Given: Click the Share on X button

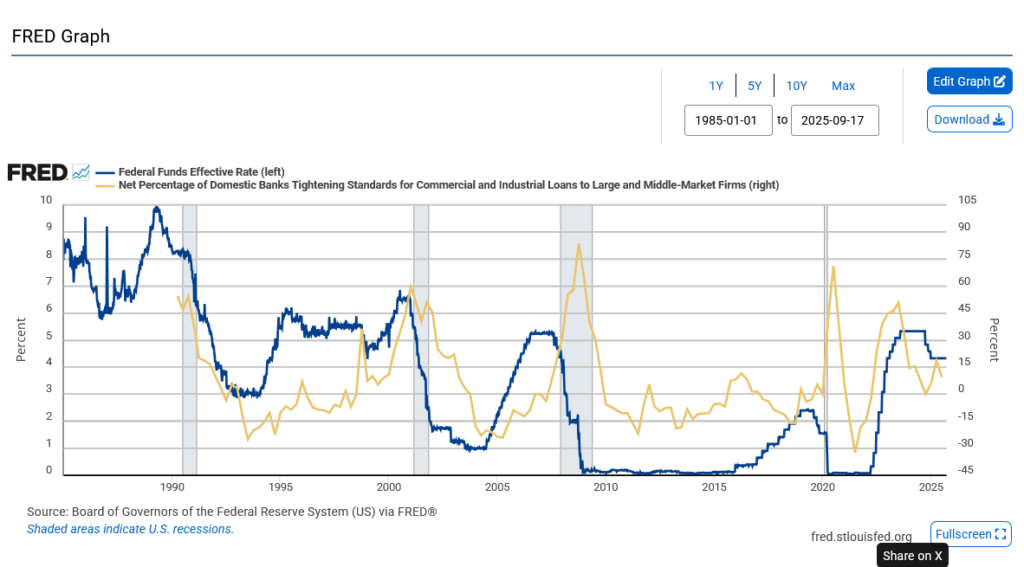Looking at the screenshot, I should click(912, 556).
